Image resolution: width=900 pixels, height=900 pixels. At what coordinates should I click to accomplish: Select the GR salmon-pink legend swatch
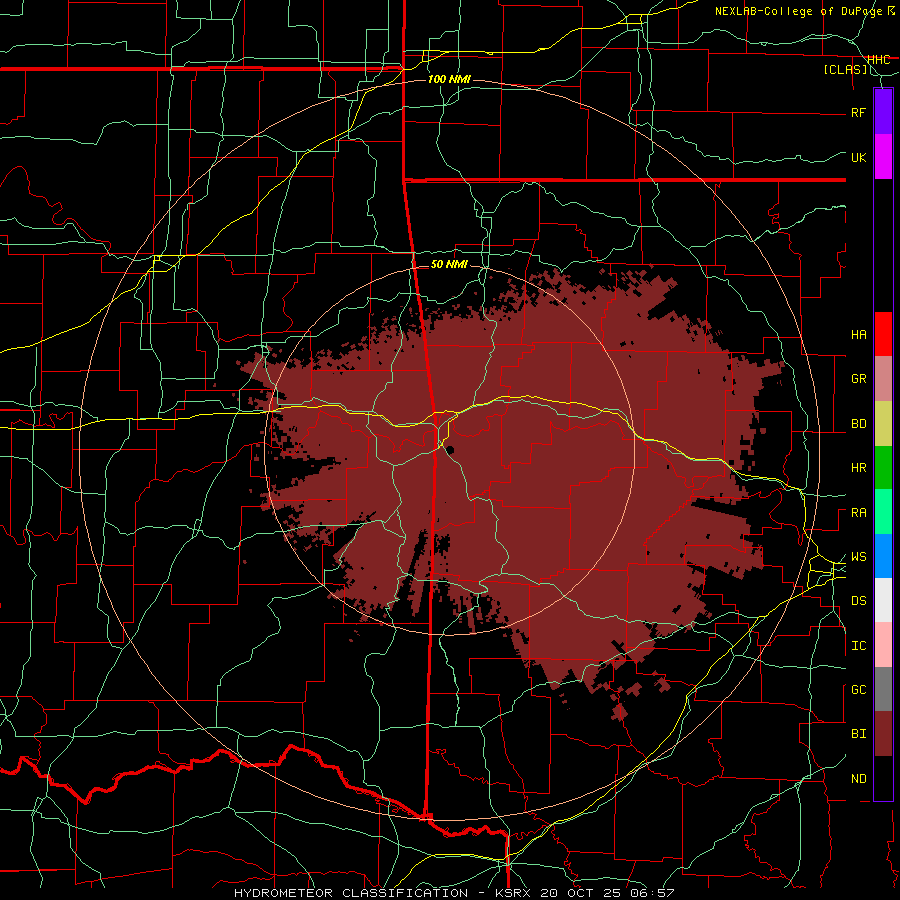883,378
